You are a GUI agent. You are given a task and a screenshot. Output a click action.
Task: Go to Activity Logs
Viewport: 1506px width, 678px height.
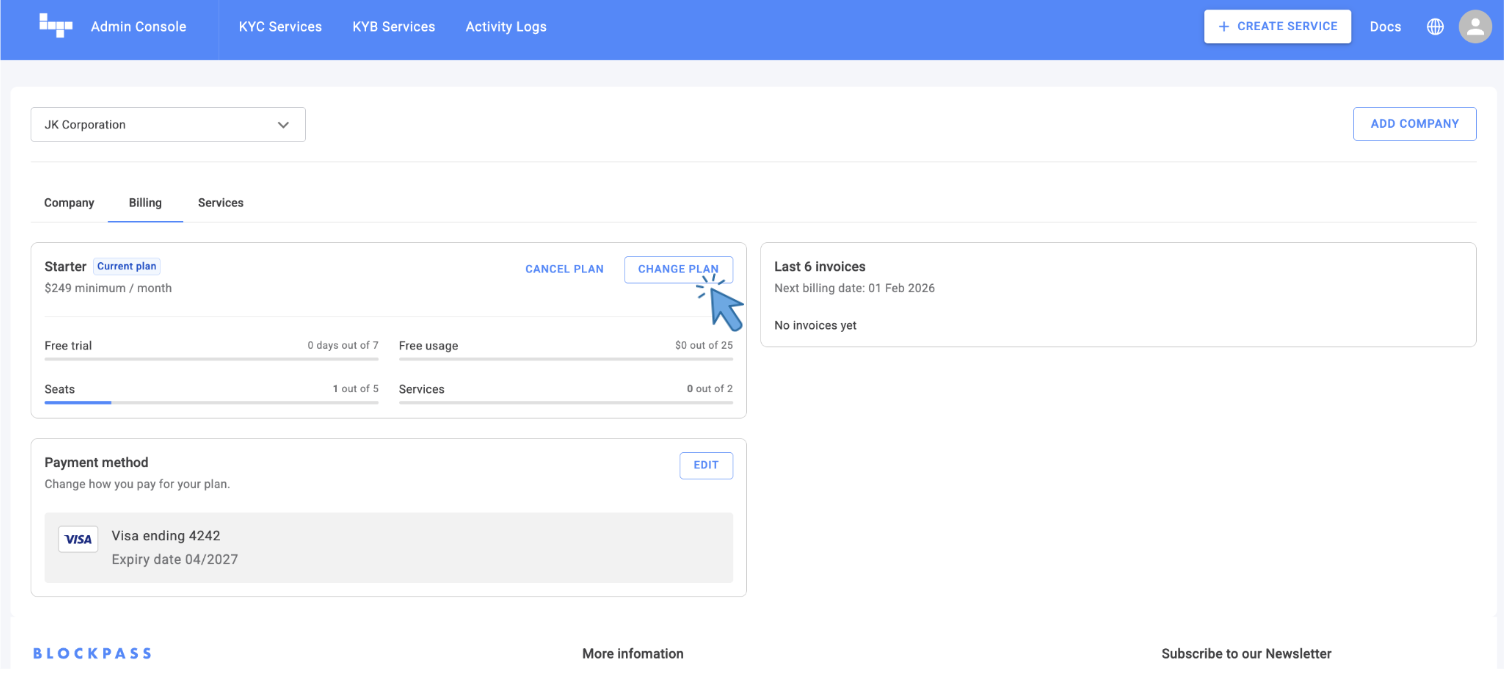(x=506, y=27)
